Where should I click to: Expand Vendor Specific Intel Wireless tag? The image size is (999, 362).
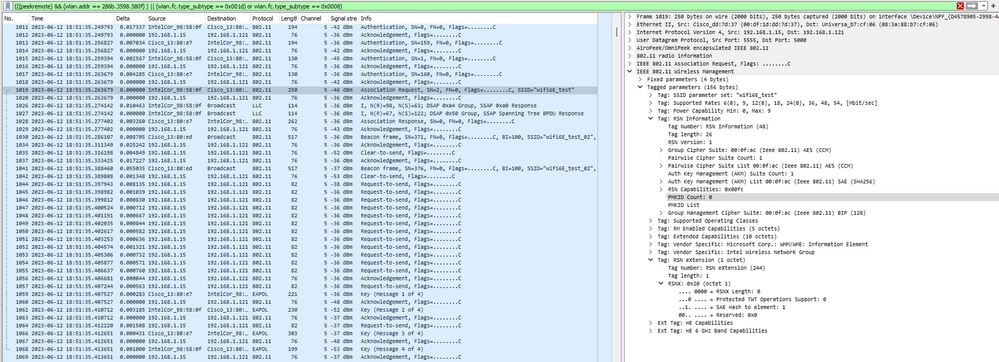tap(651, 252)
